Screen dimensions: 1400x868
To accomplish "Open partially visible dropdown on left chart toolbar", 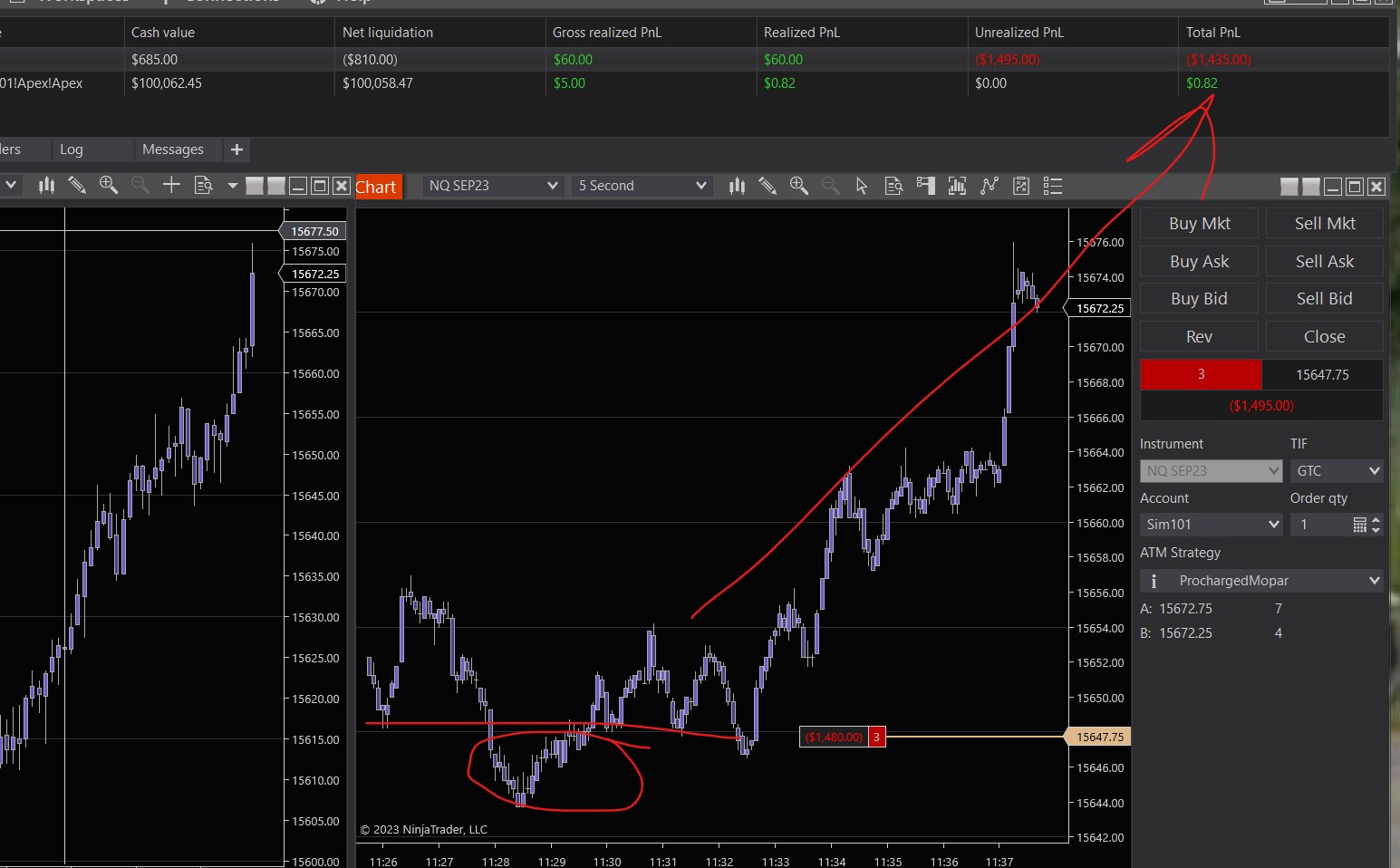I will 10,186.
